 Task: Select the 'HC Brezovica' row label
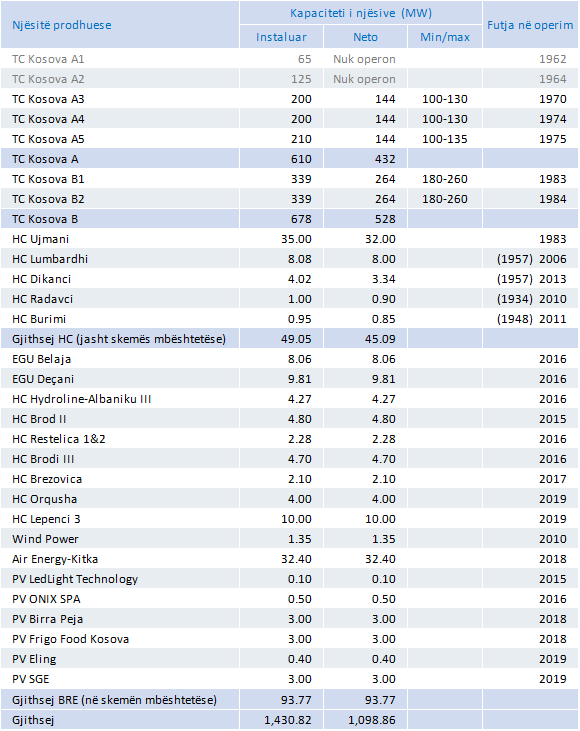pyautogui.click(x=47, y=480)
